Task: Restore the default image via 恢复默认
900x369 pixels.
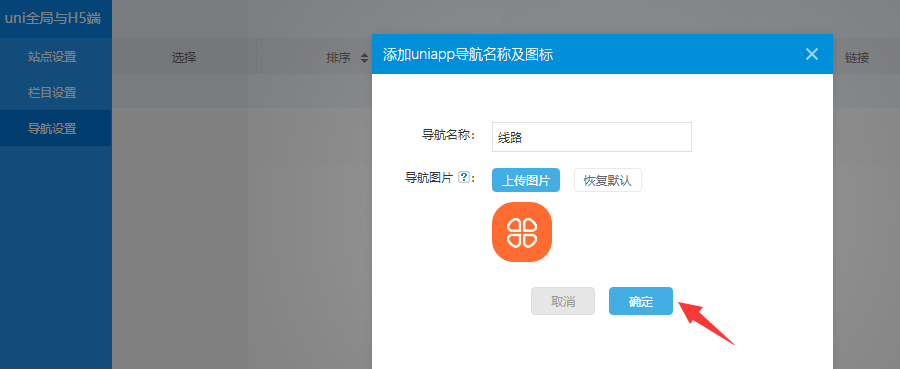Action: pyautogui.click(x=608, y=180)
